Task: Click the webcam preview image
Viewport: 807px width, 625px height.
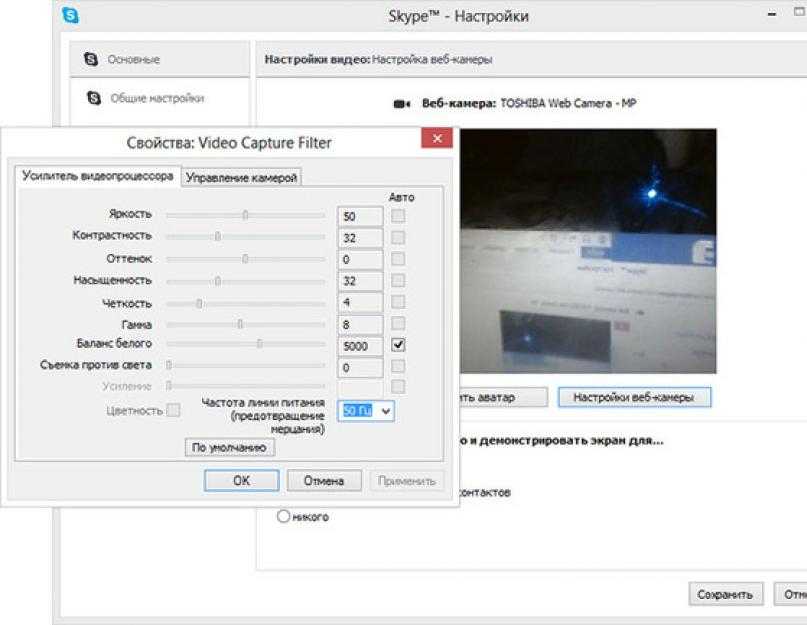Action: pyautogui.click(x=588, y=251)
